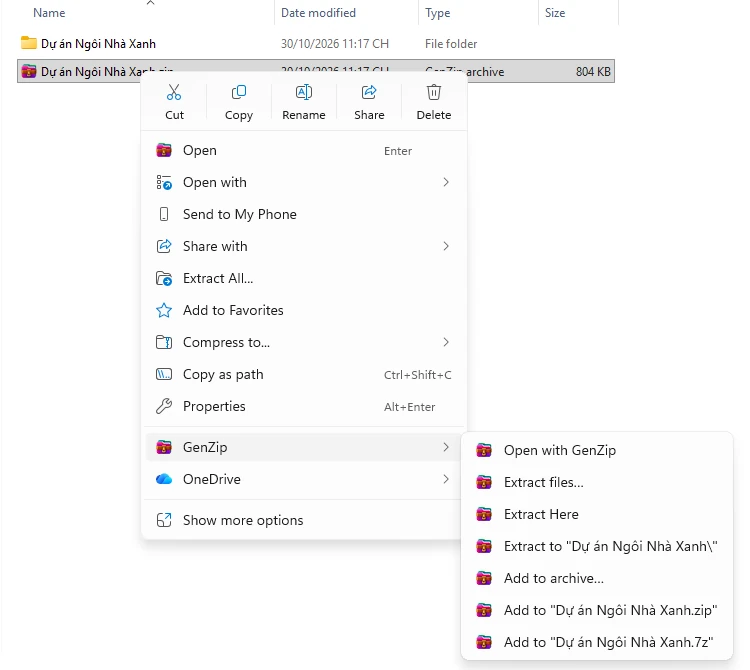The width and height of the screenshot is (750, 670).
Task: Click the icon beside Extract Here
Action: 484,515
